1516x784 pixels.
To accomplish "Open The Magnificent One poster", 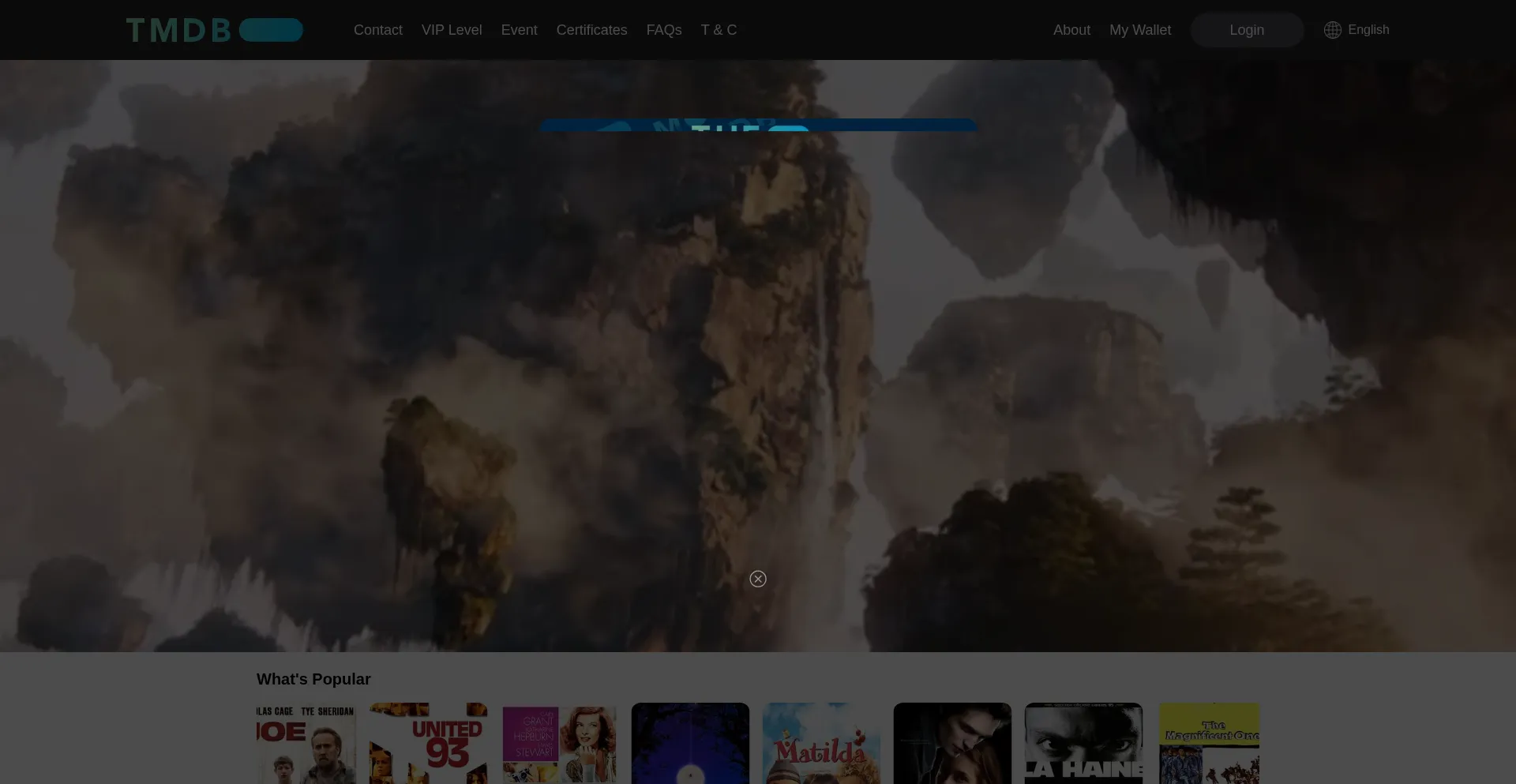I will point(1208,743).
